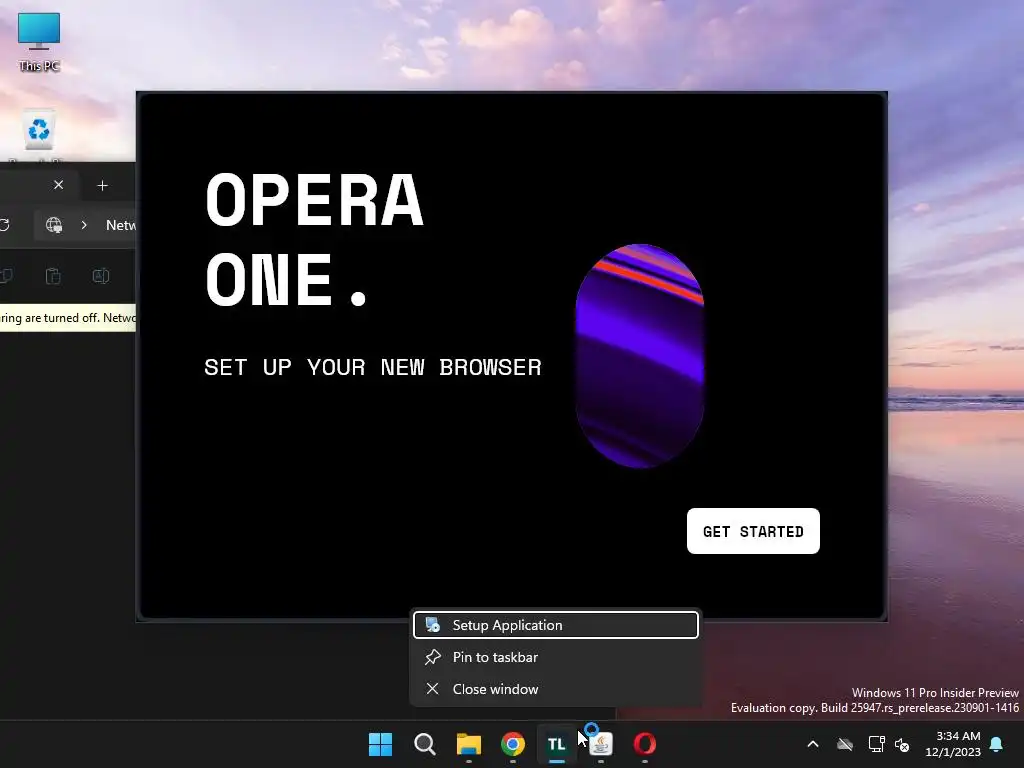This screenshot has height=768, width=1024.
Task: Choose Pin to taskbar option
Action: pyautogui.click(x=556, y=657)
